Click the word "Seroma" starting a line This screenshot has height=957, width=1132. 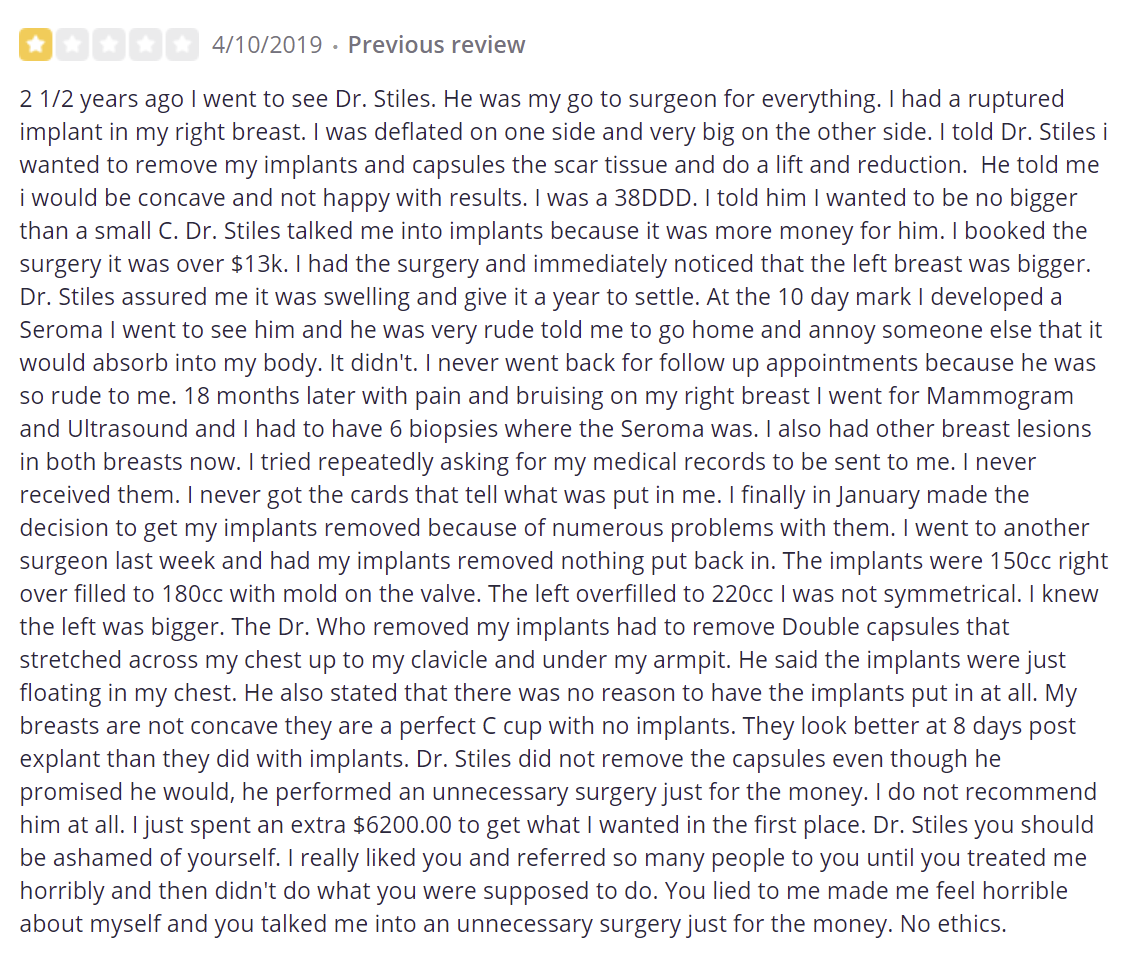pos(61,330)
